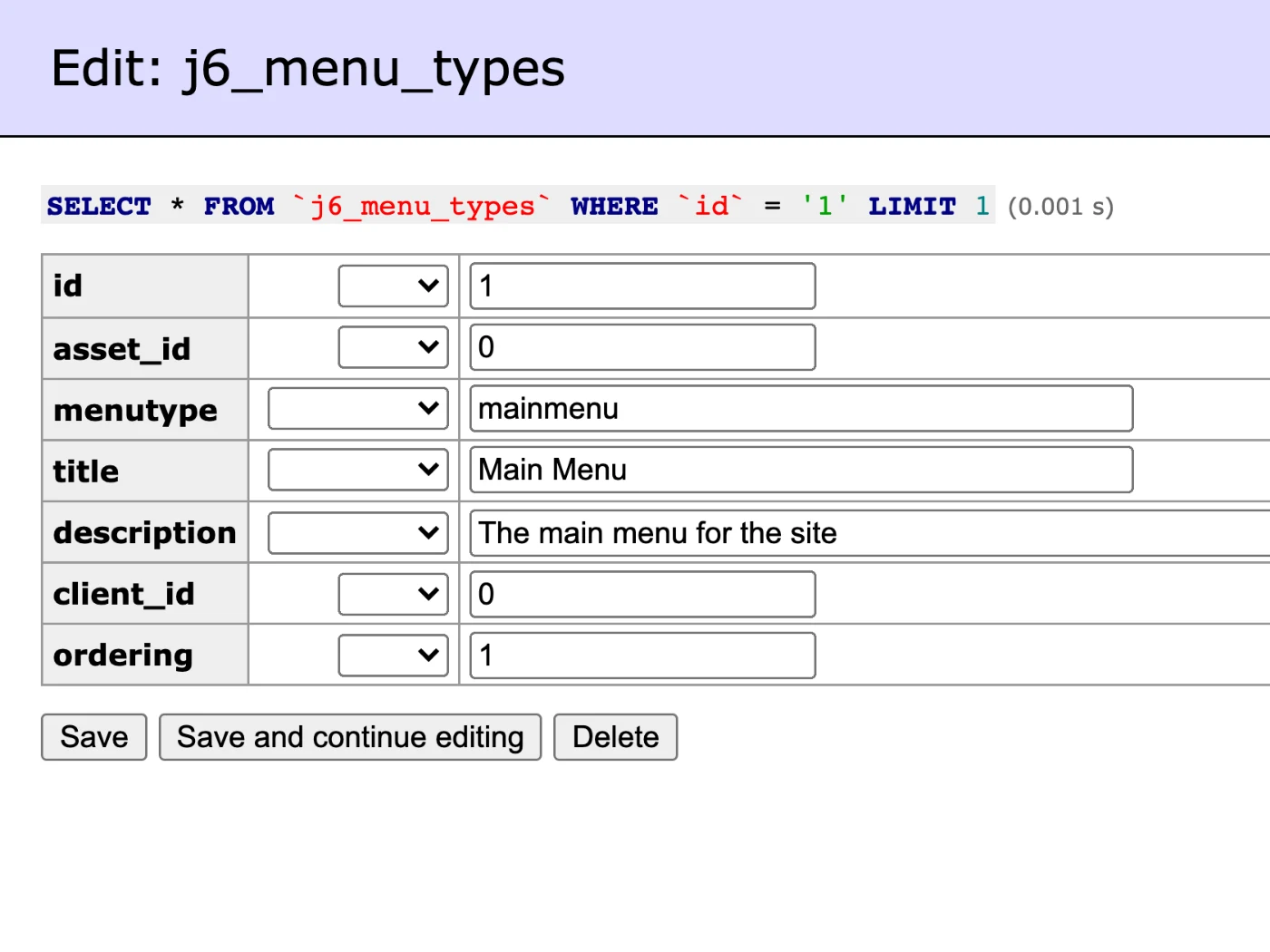Click the Delete button
The image size is (1270, 952).
[616, 737]
